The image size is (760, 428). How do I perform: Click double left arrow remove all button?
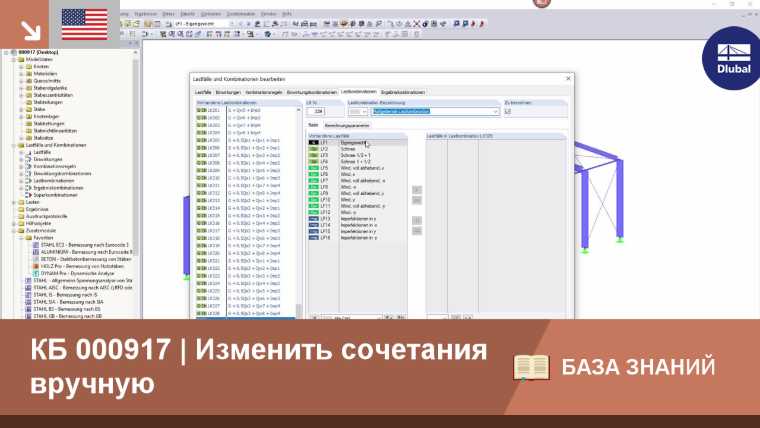point(416,231)
